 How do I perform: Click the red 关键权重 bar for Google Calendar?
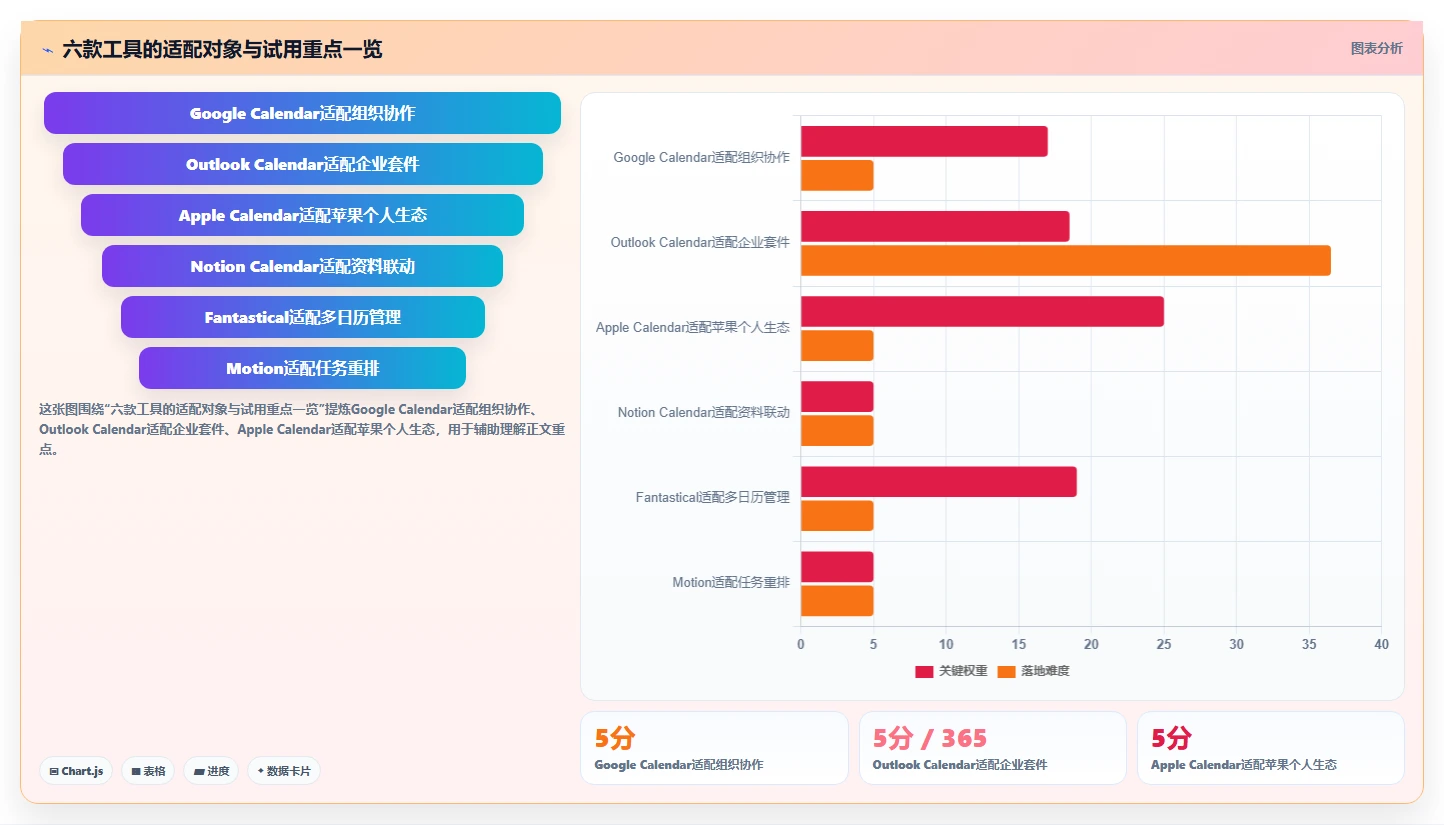pos(924,141)
